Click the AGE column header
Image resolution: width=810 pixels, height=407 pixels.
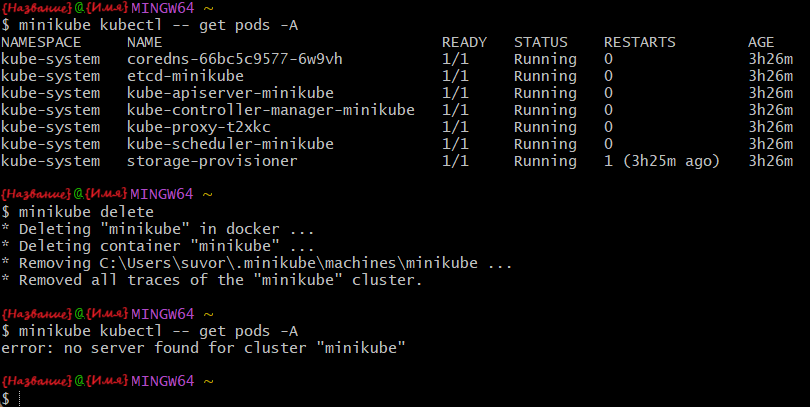click(761, 43)
